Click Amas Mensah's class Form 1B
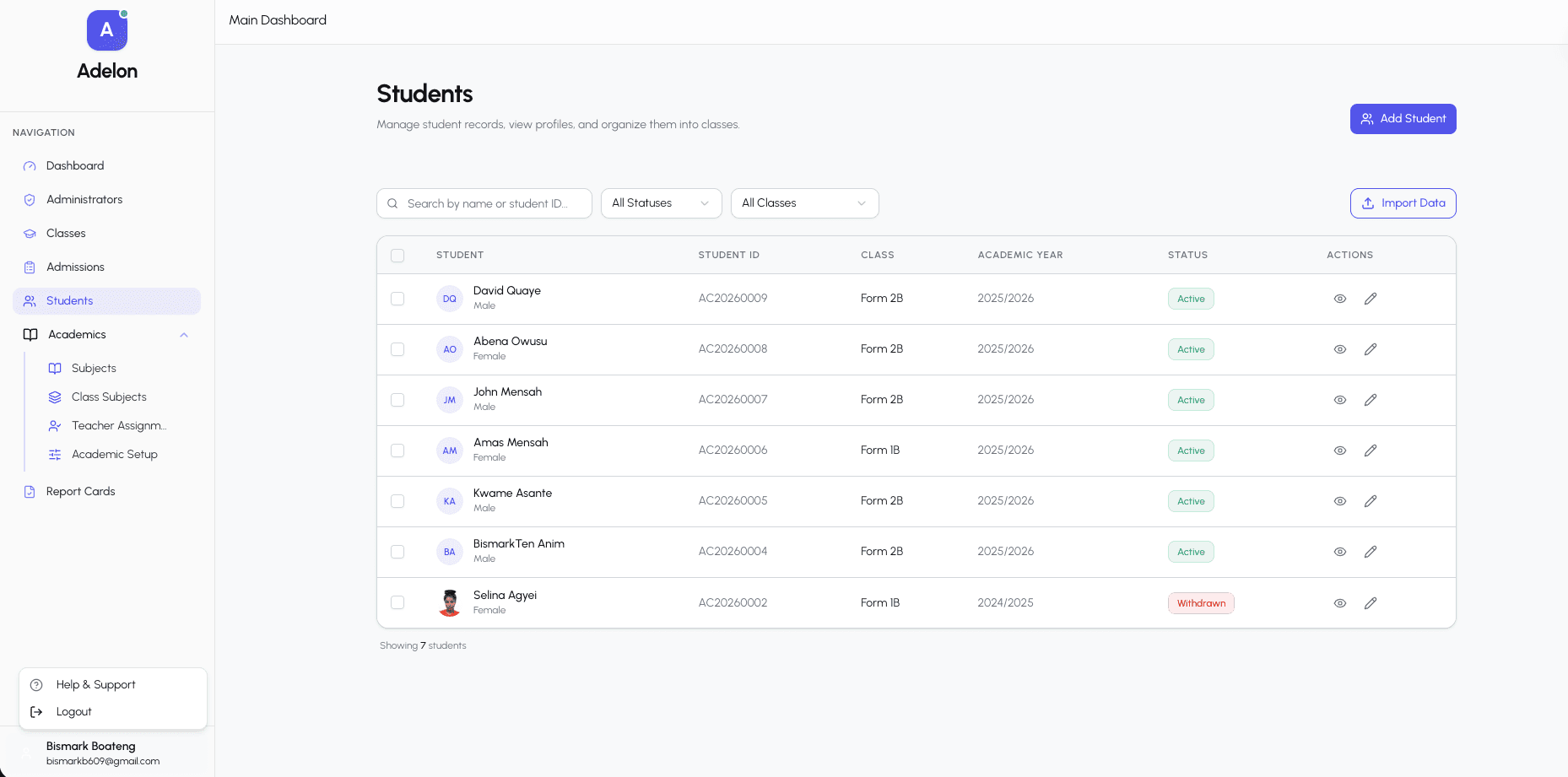 click(880, 451)
